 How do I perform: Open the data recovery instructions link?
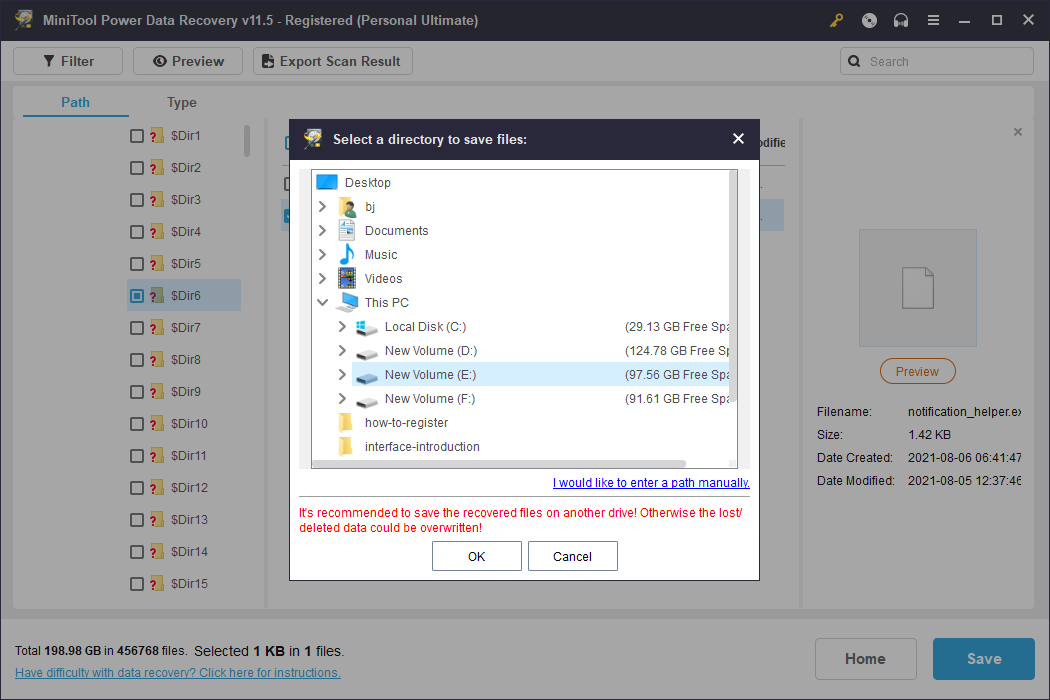point(177,673)
